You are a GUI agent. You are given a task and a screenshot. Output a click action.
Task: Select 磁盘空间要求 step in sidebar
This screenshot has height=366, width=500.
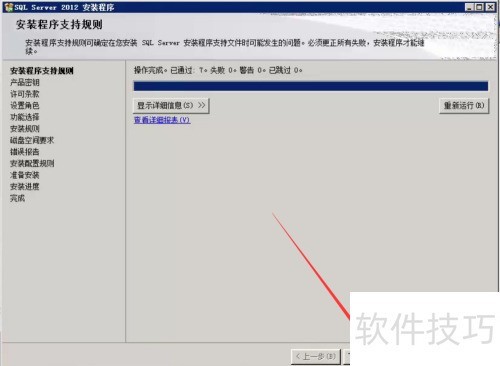coord(32,140)
